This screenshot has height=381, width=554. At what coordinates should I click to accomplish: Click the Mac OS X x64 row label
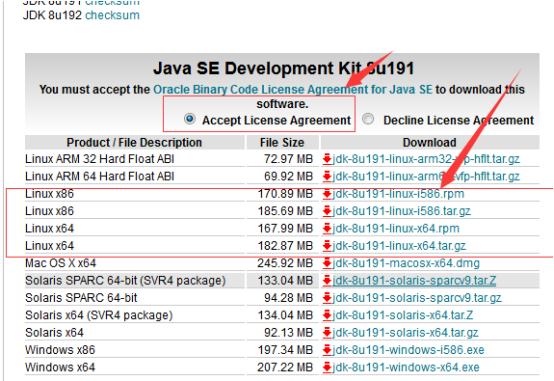[60, 263]
